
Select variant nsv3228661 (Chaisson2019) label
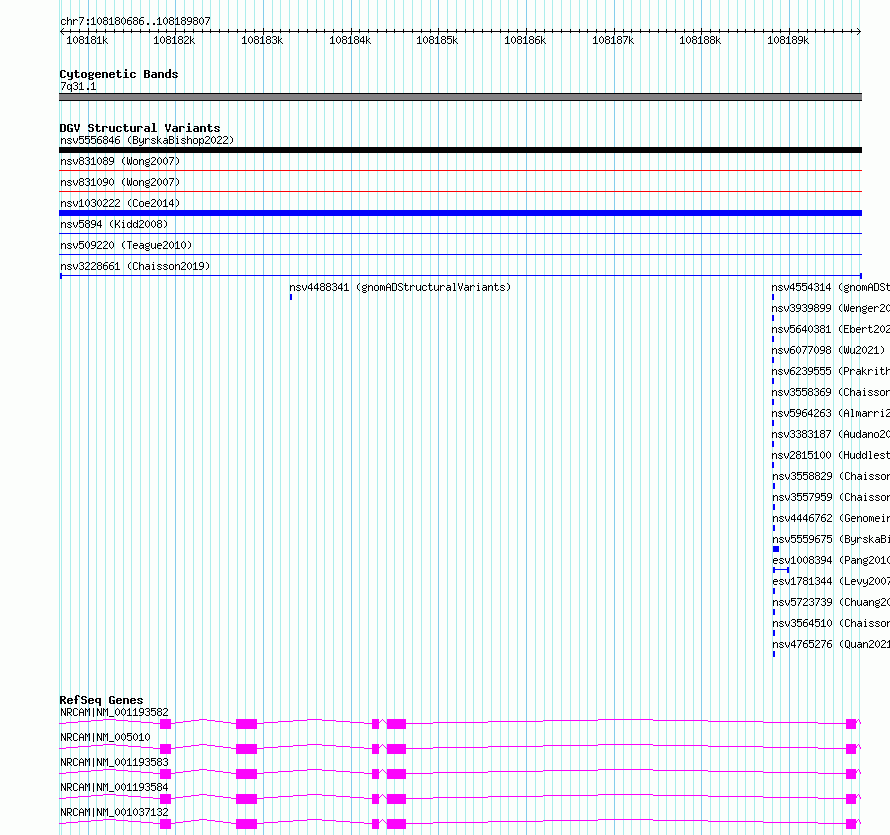point(135,266)
